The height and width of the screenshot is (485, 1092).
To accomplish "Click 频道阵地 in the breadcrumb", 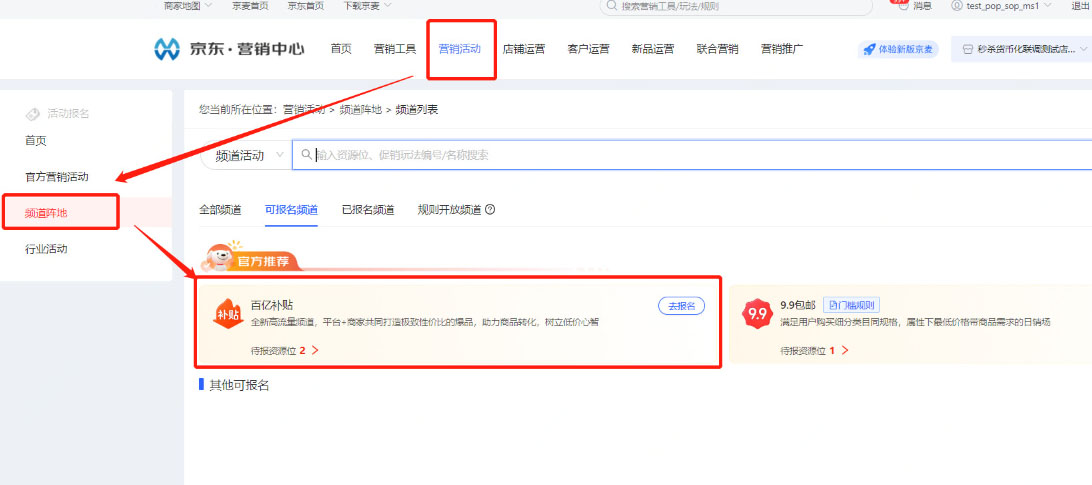I will [x=361, y=109].
